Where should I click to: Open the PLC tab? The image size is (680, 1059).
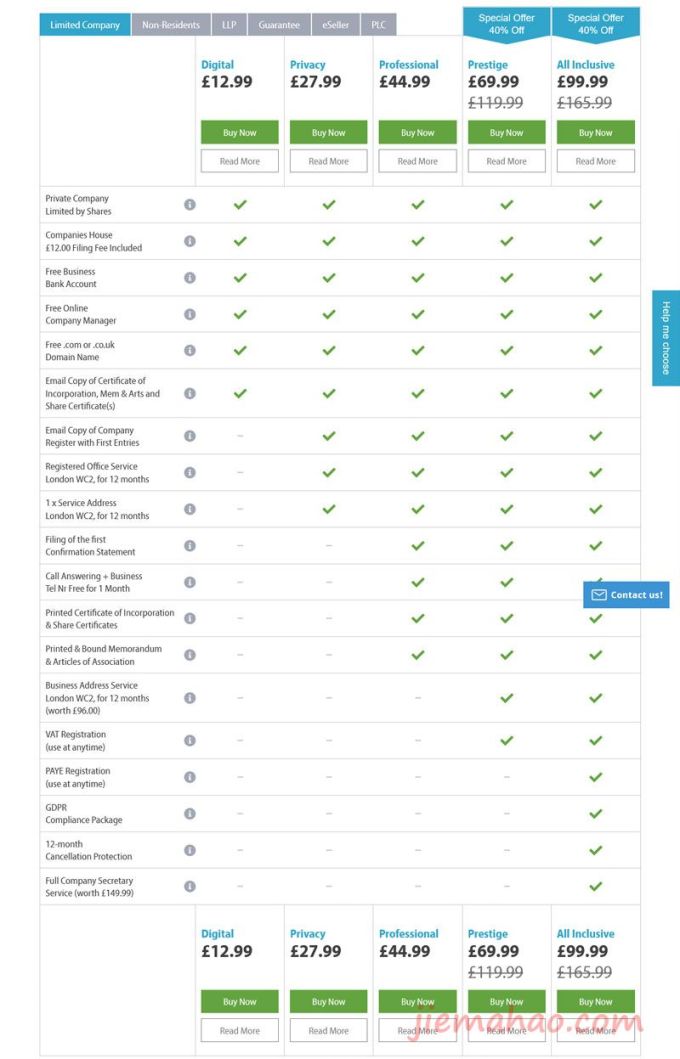[x=379, y=25]
